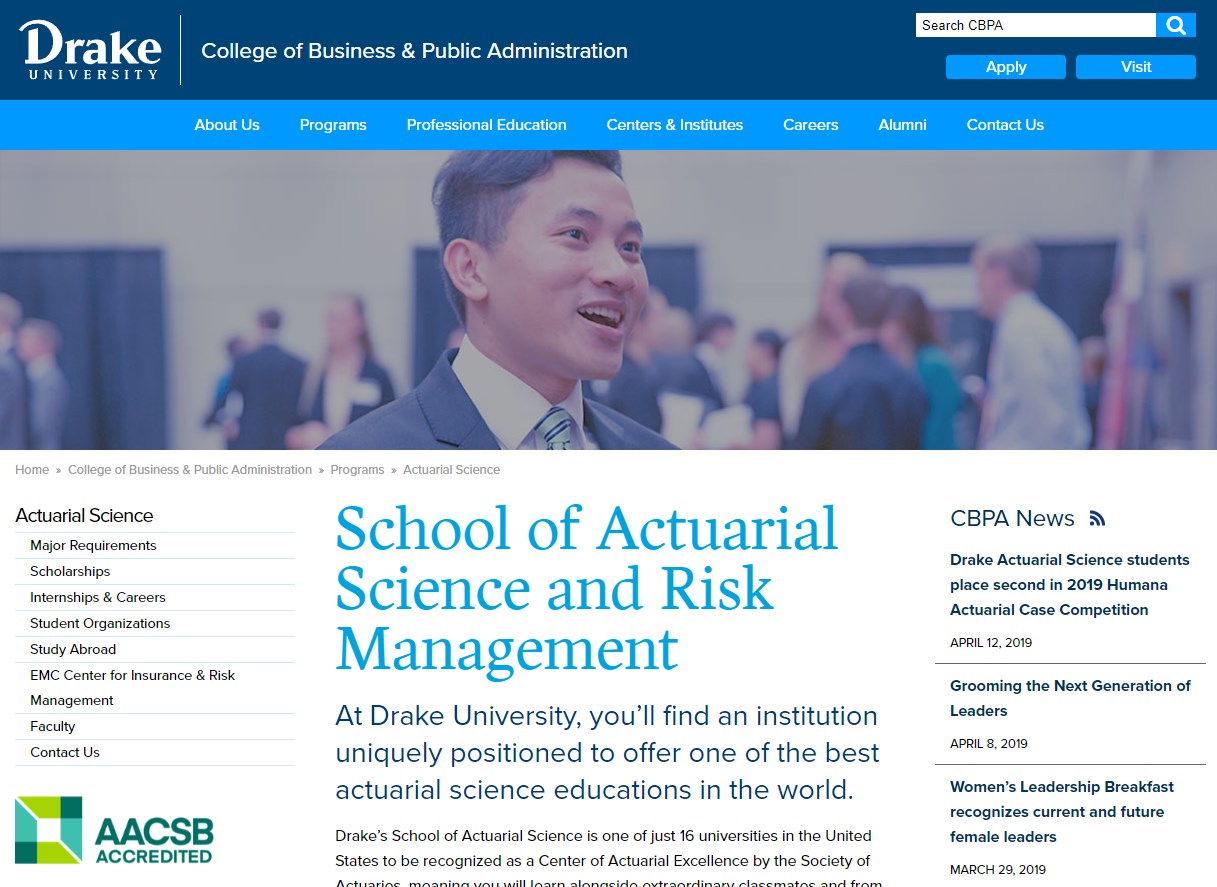Image resolution: width=1217 pixels, height=887 pixels.
Task: Click the date APRIL 8, 2019
Action: (x=989, y=744)
